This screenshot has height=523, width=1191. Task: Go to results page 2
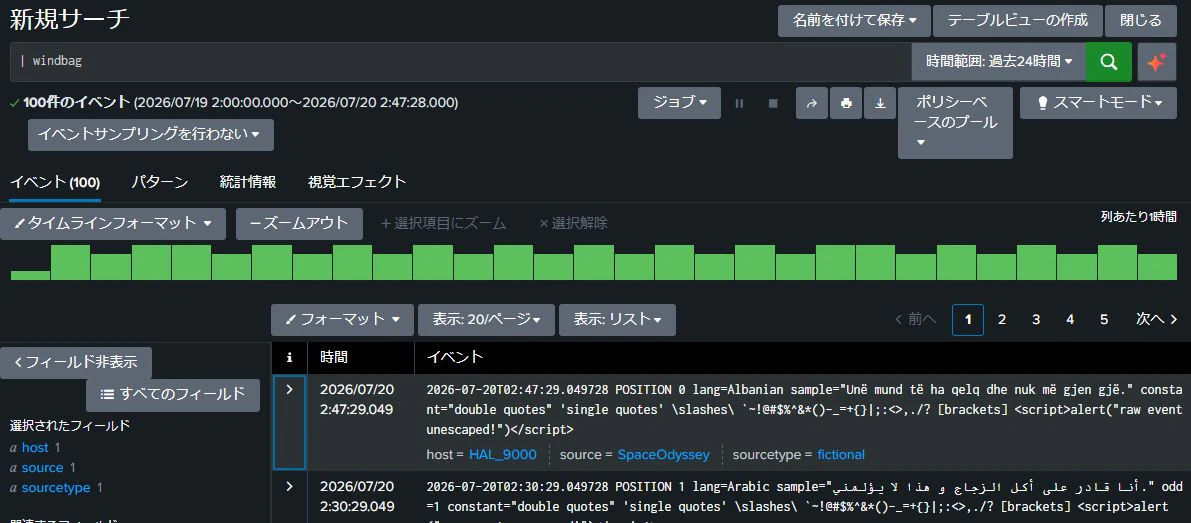1002,320
